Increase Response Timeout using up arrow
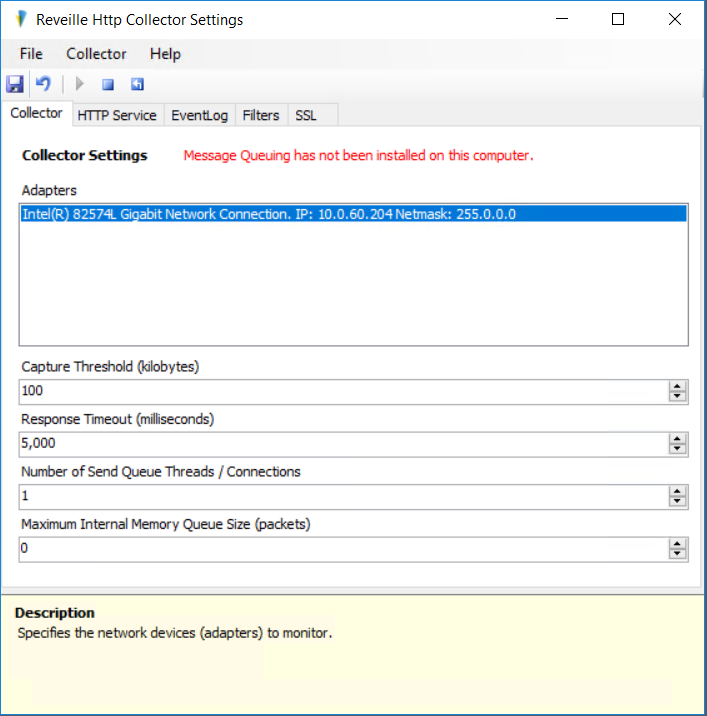The height and width of the screenshot is (716, 707). pyautogui.click(x=677, y=439)
